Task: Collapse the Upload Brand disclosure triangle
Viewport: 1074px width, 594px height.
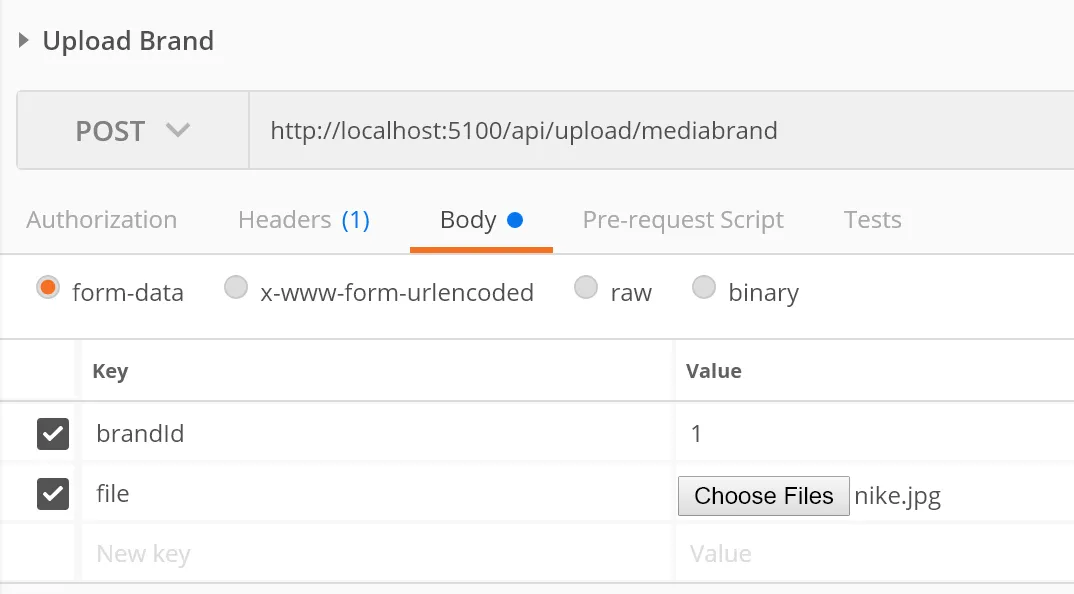Action: pyautogui.click(x=24, y=41)
